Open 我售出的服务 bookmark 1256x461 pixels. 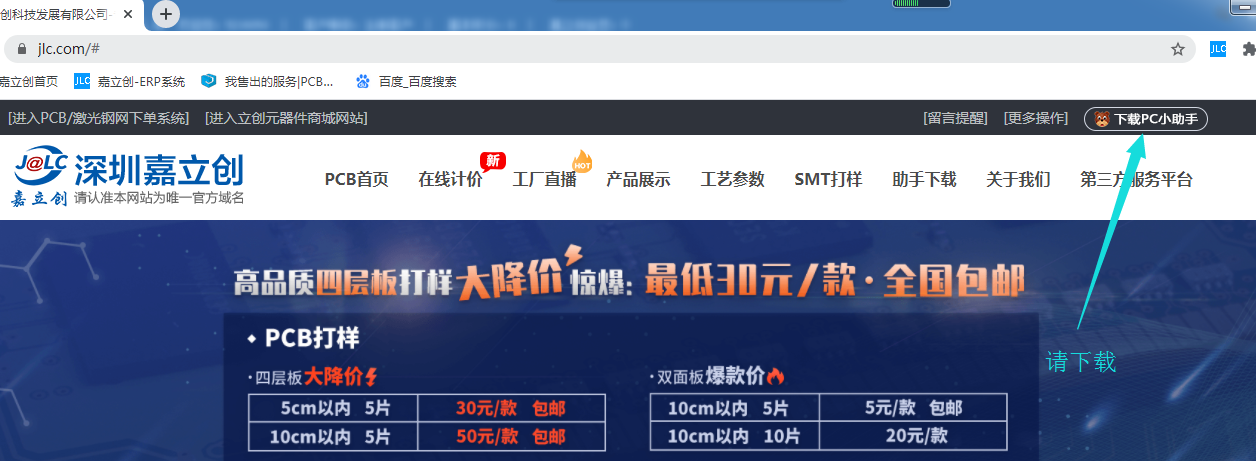click(x=268, y=81)
